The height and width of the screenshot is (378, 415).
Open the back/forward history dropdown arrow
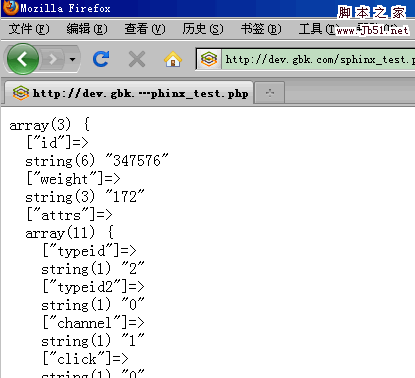72,59
